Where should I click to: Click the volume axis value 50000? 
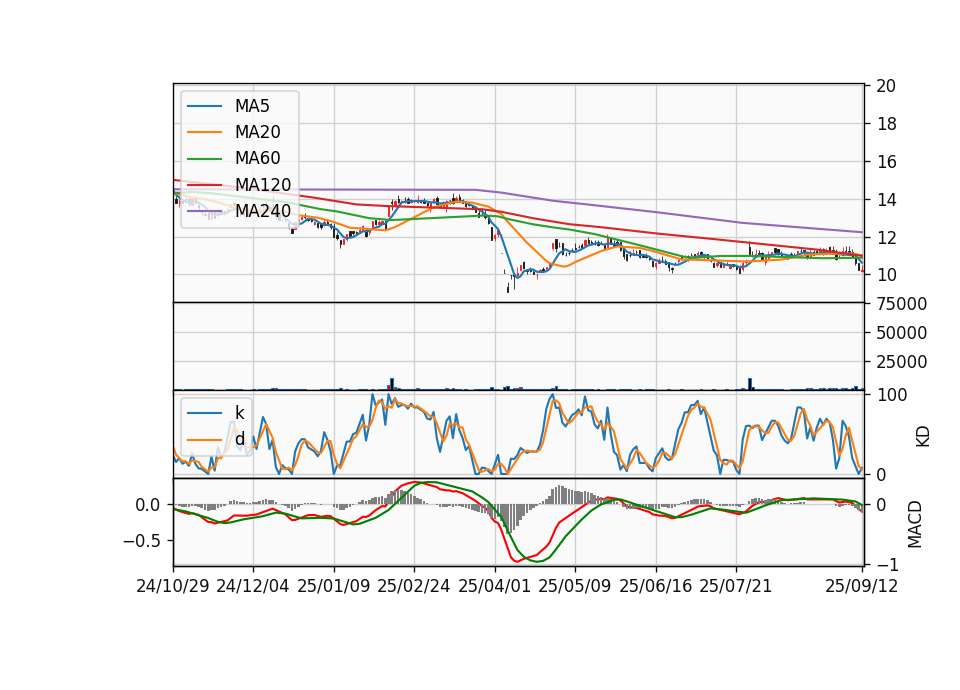901,333
